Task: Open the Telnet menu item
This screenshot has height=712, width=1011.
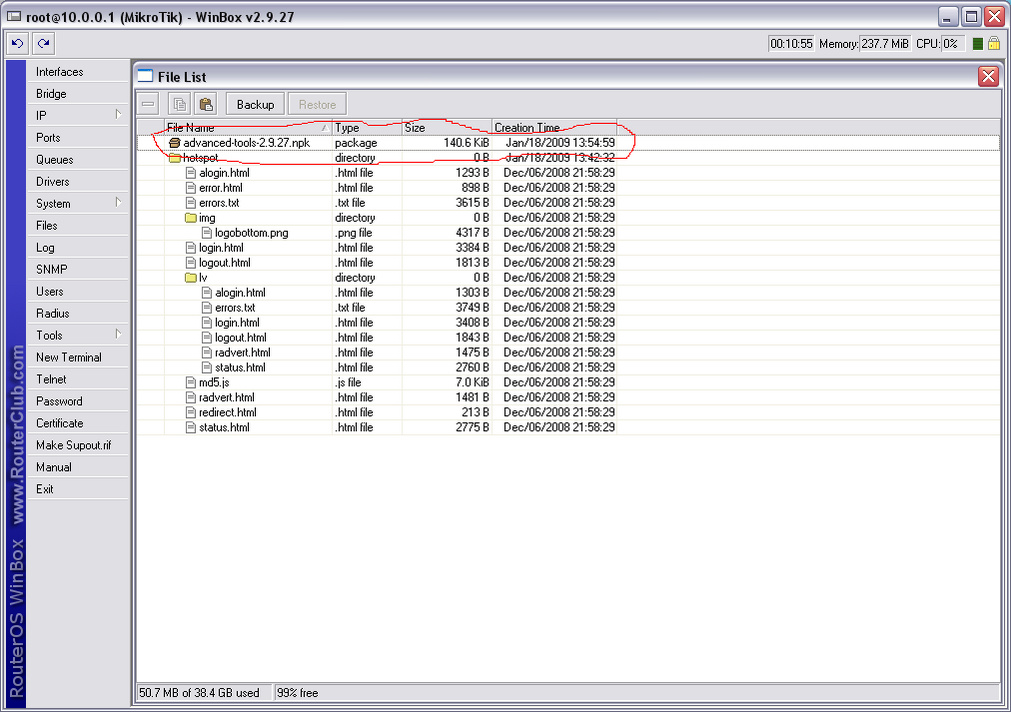Action: point(77,379)
